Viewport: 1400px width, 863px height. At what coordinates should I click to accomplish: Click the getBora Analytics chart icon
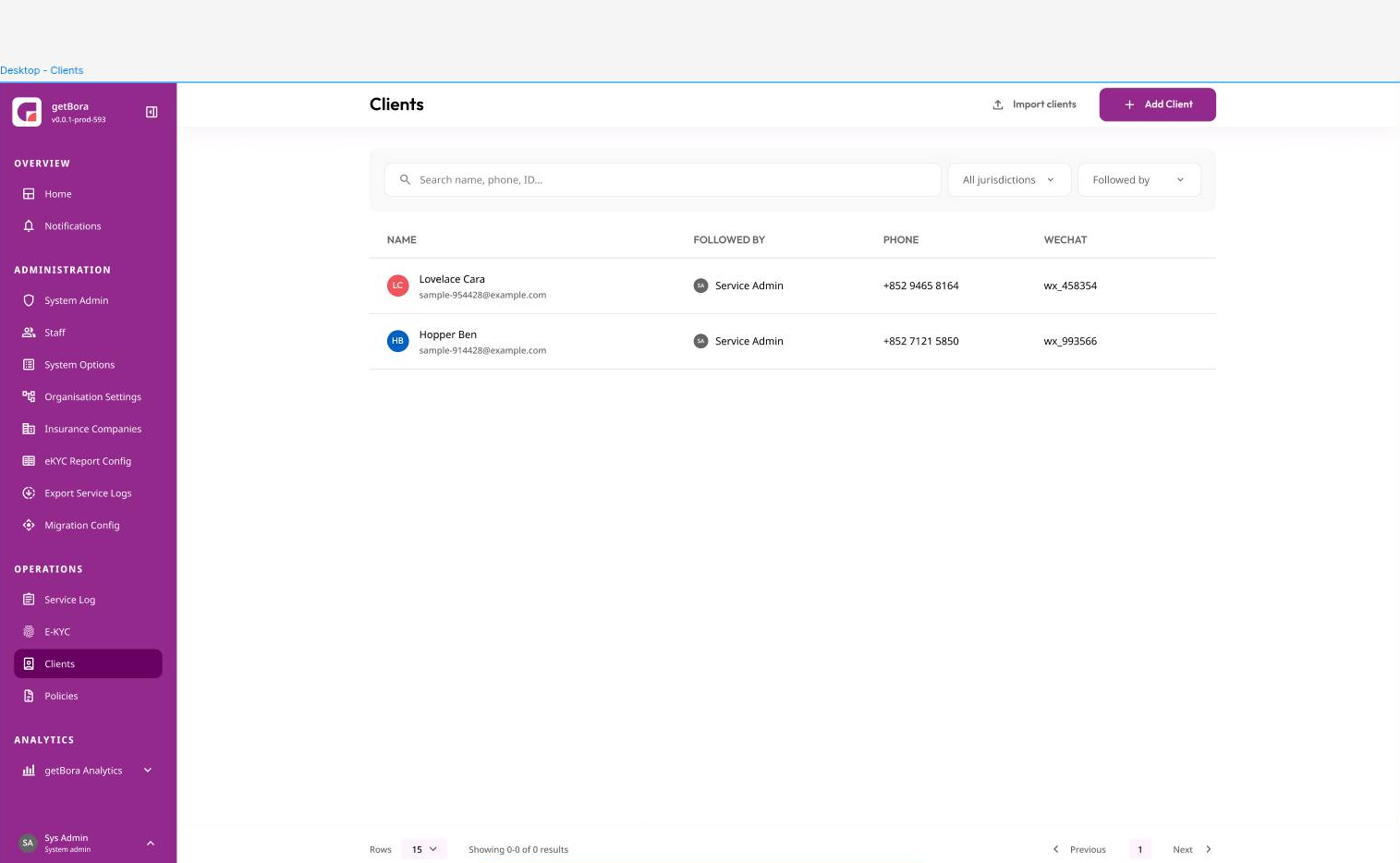pyautogui.click(x=29, y=771)
